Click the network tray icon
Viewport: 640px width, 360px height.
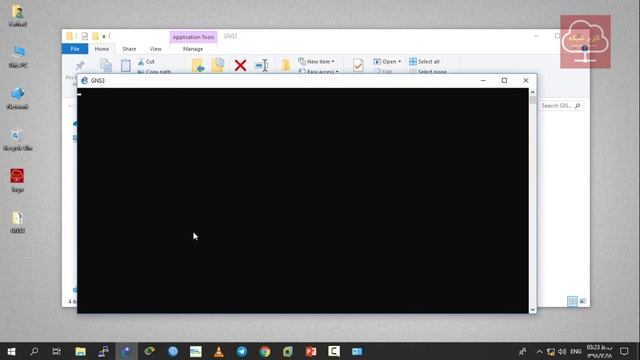[551, 351]
